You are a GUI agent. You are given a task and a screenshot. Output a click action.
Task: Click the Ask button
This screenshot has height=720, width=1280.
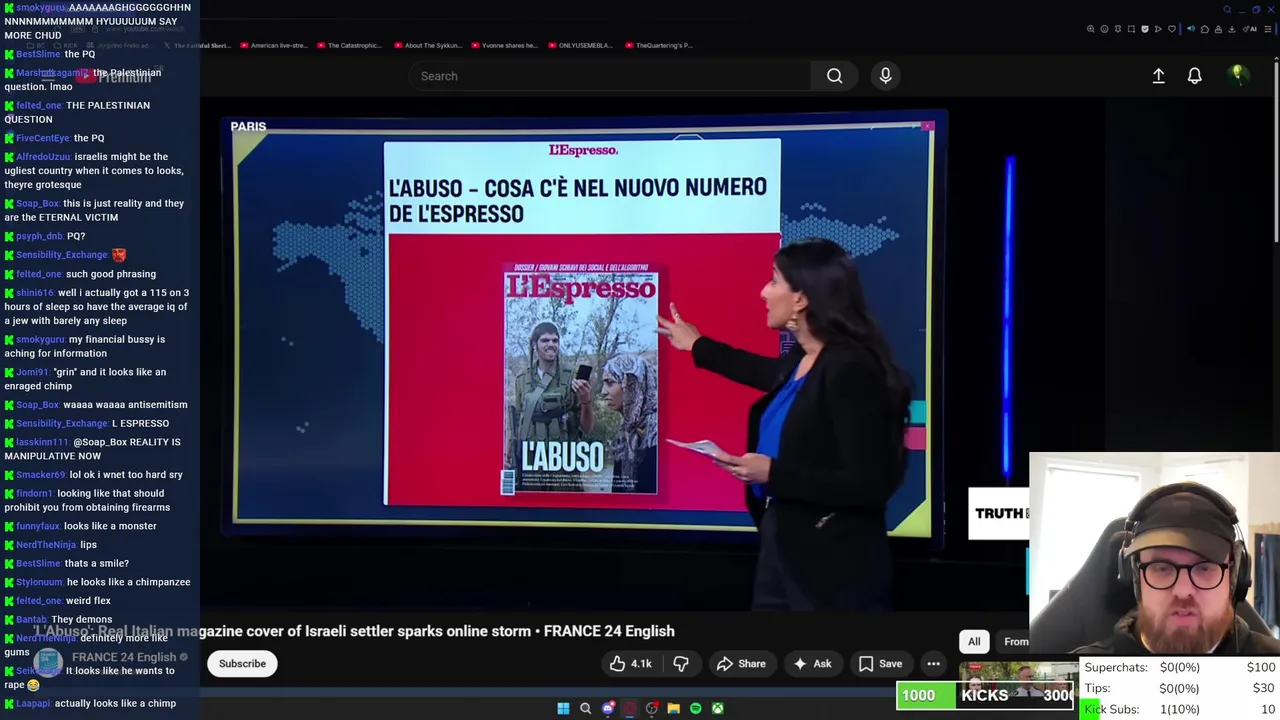click(811, 663)
